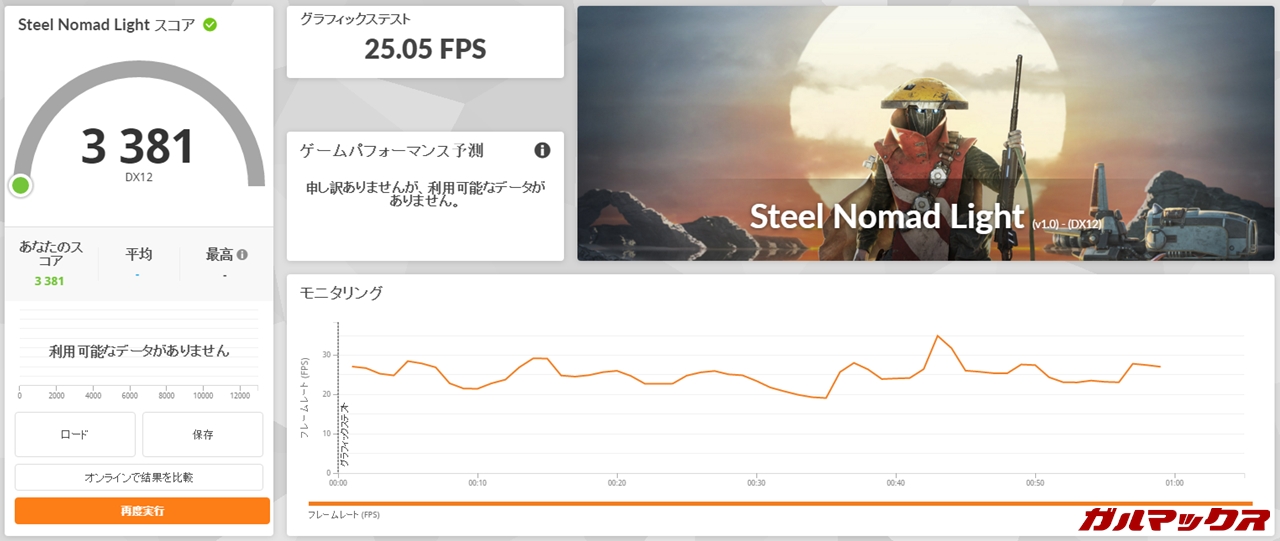Open the ゲームパフォーマンス予測 info icon

click(542, 151)
